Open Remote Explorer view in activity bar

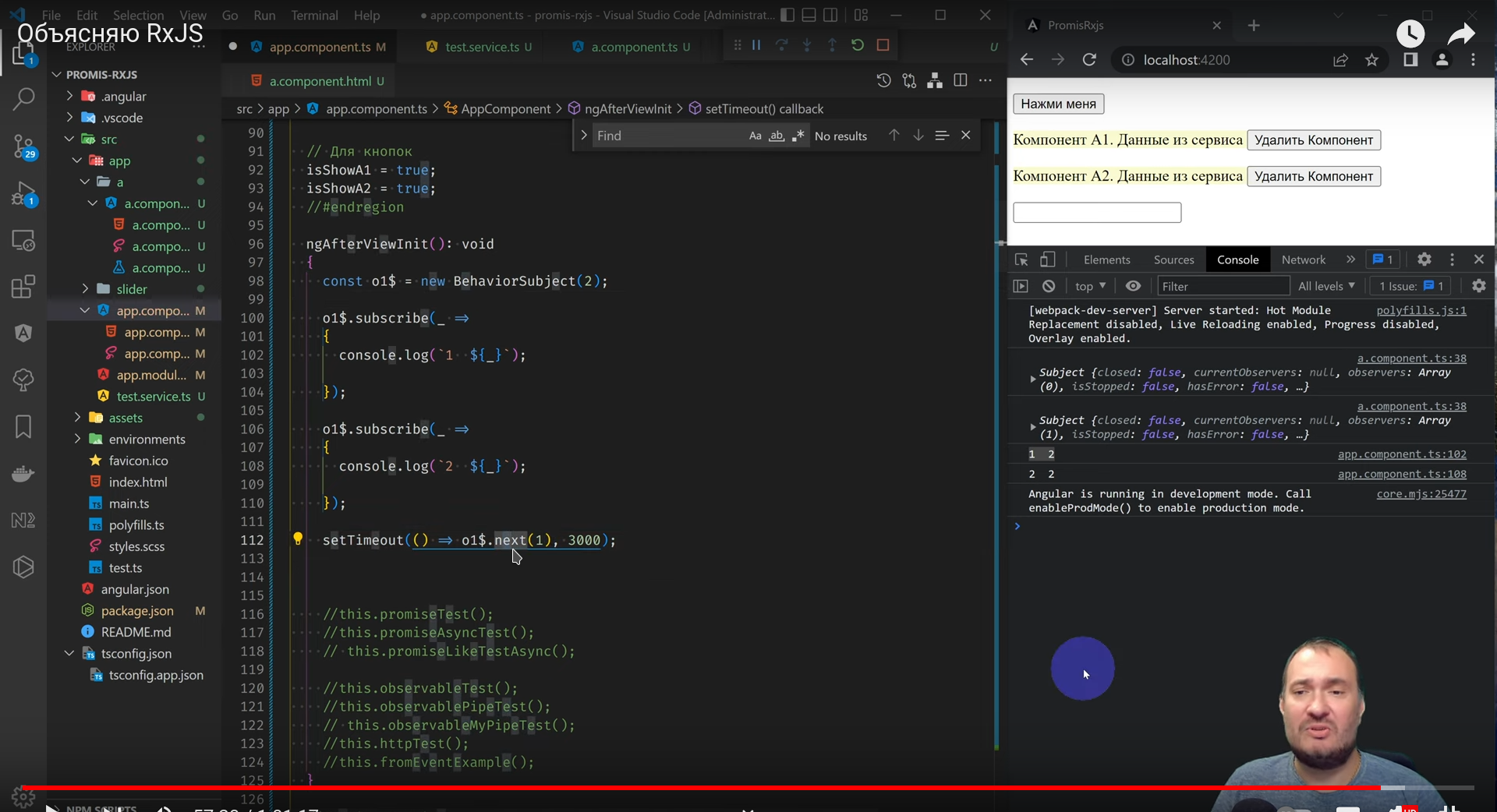click(x=23, y=240)
